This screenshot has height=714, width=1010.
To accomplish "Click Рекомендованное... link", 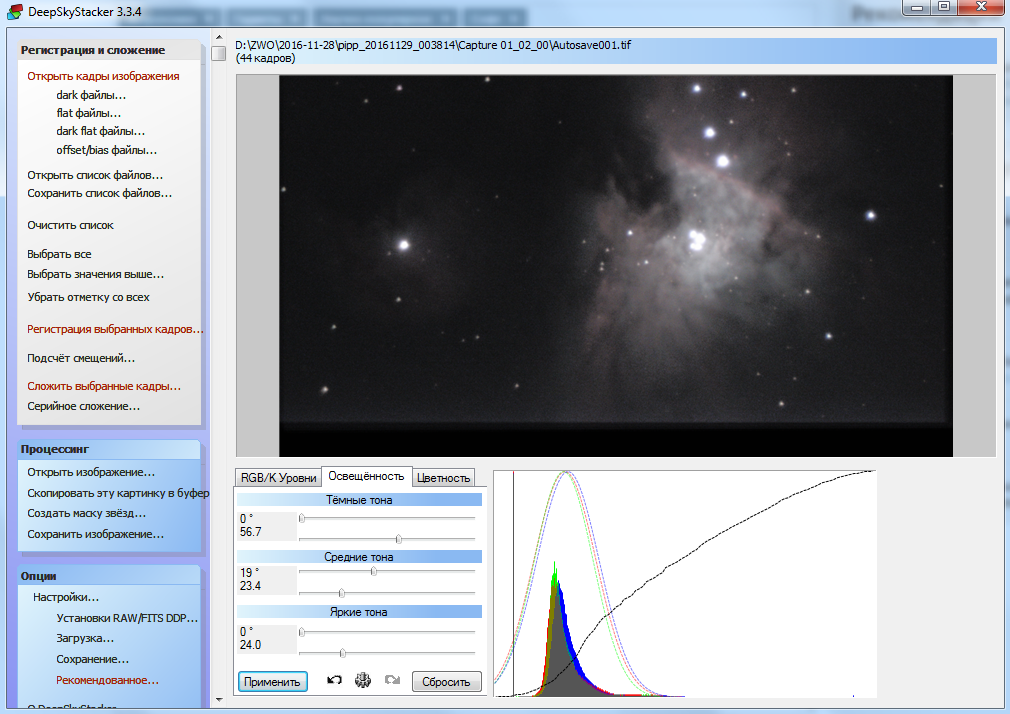I will tap(107, 680).
